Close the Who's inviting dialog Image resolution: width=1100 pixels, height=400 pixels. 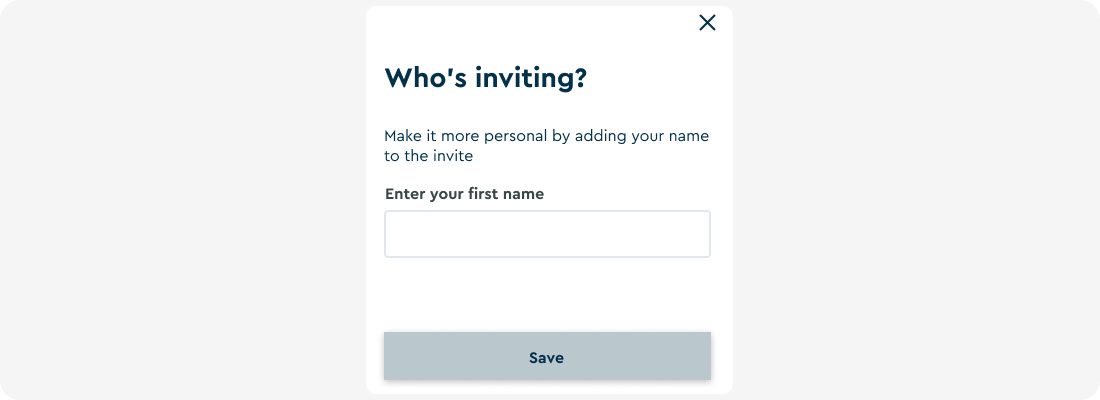tap(707, 23)
